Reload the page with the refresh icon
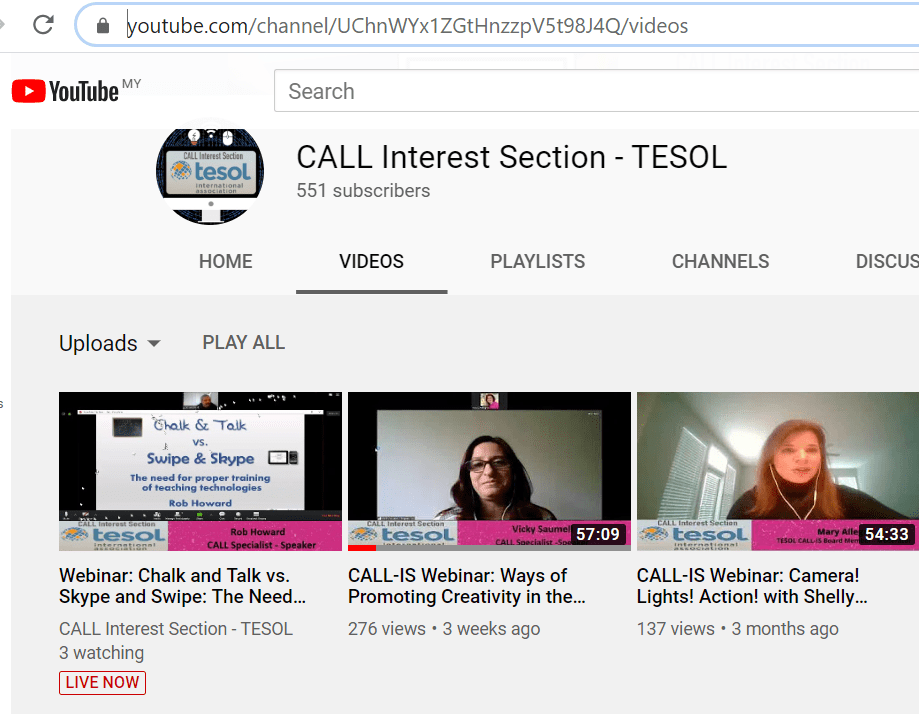Screen dimensions: 919x714 click(x=43, y=25)
